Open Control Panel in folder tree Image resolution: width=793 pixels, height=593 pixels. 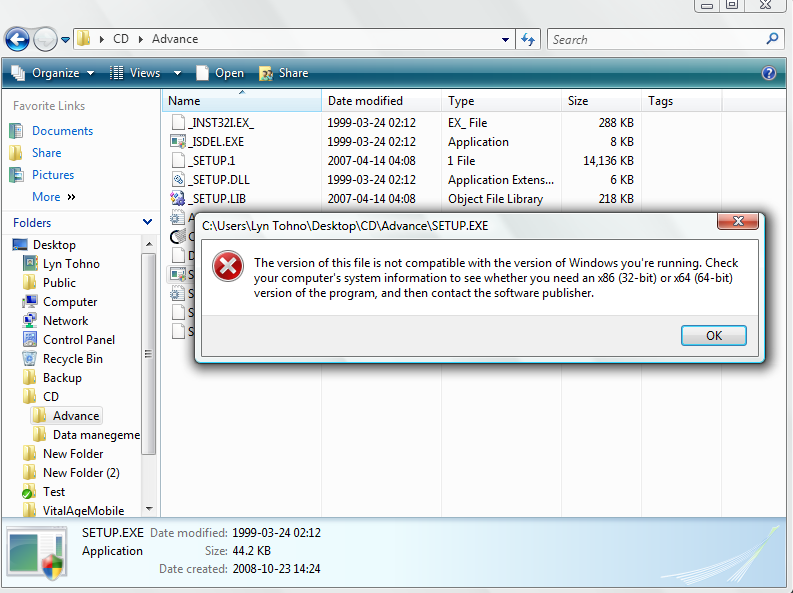78,340
